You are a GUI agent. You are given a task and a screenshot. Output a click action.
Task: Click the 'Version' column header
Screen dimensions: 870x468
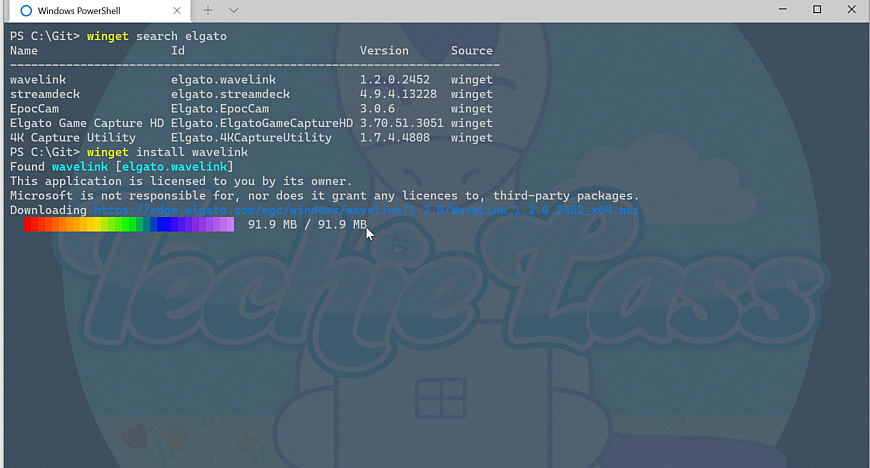coord(384,51)
